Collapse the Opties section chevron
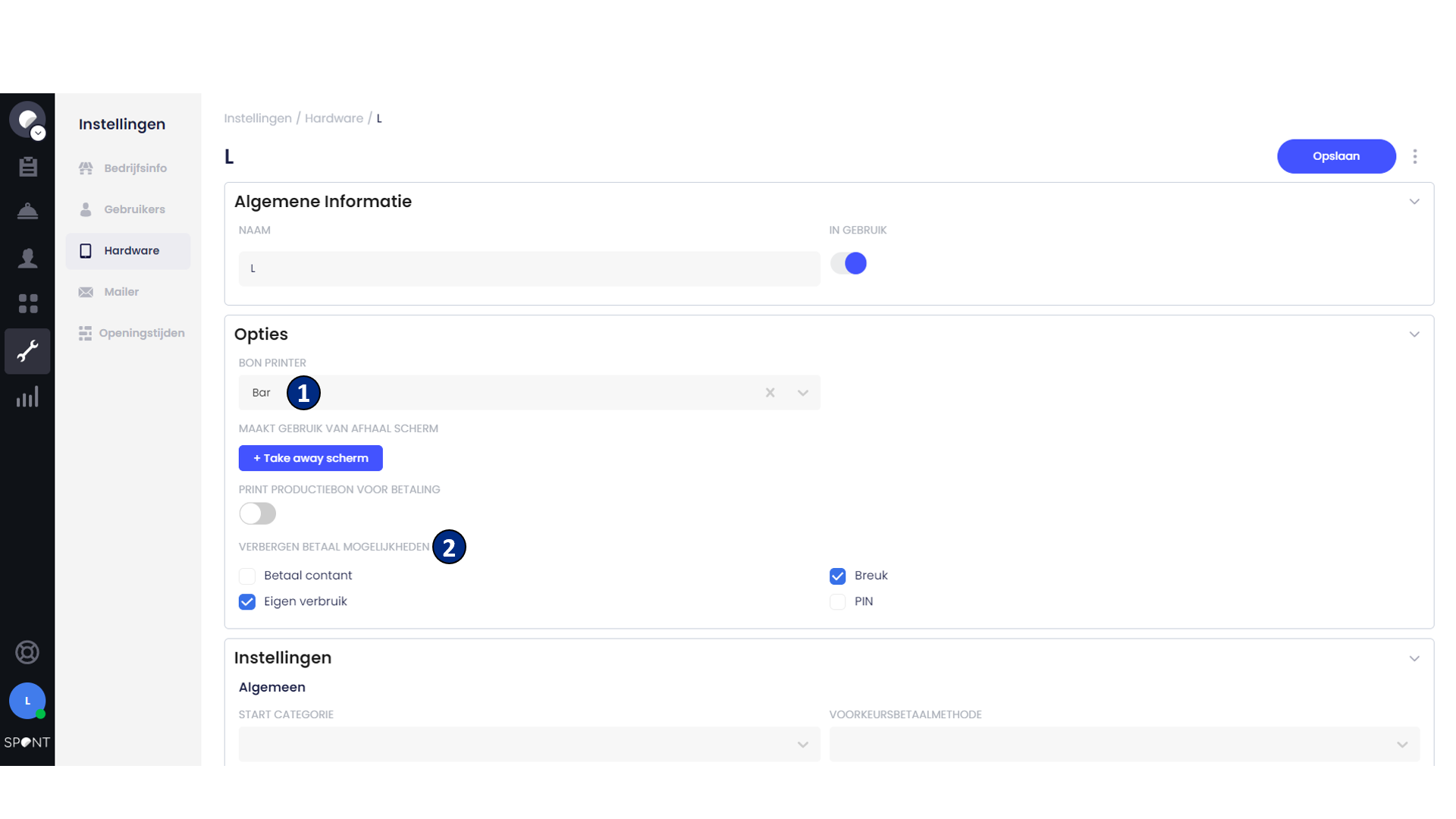 click(1414, 334)
